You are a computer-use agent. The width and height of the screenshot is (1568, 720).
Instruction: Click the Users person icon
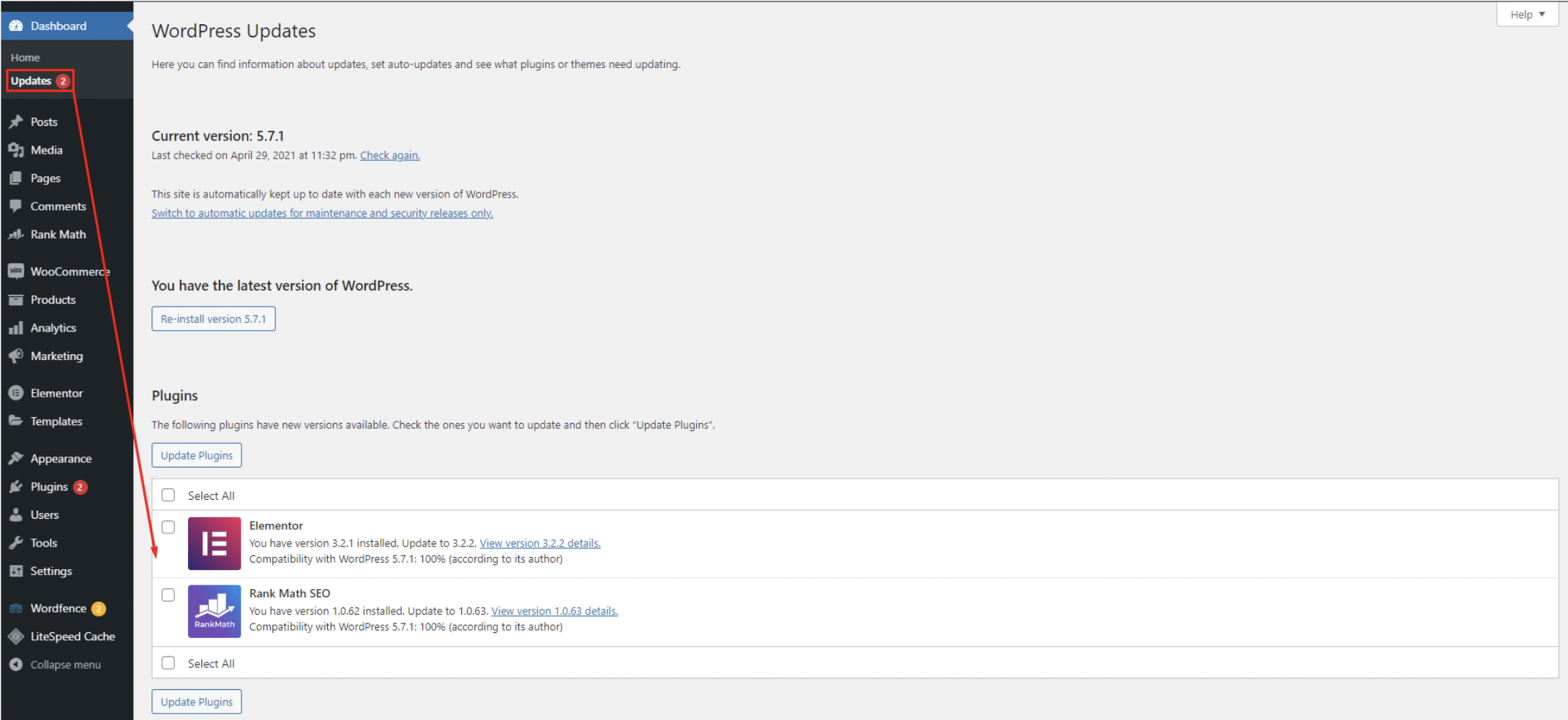coord(16,515)
